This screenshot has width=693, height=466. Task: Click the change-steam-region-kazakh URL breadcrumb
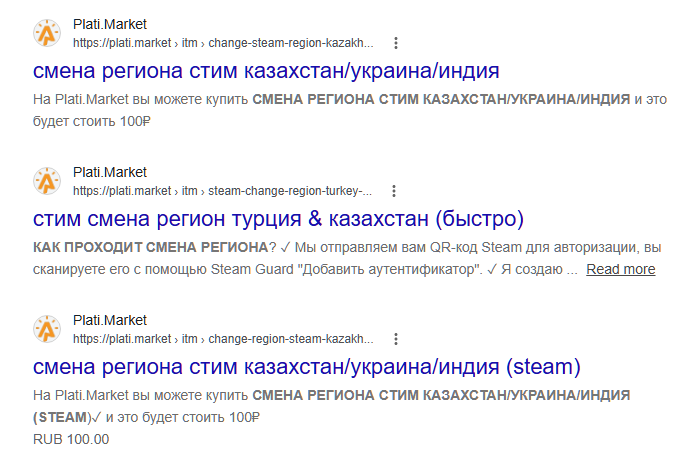[223, 43]
